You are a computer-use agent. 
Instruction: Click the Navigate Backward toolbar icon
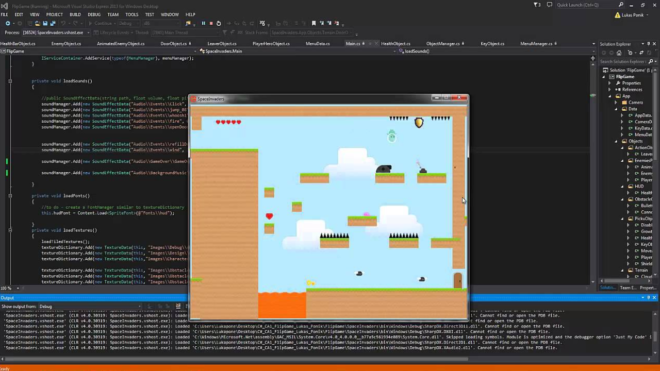pyautogui.click(x=8, y=24)
